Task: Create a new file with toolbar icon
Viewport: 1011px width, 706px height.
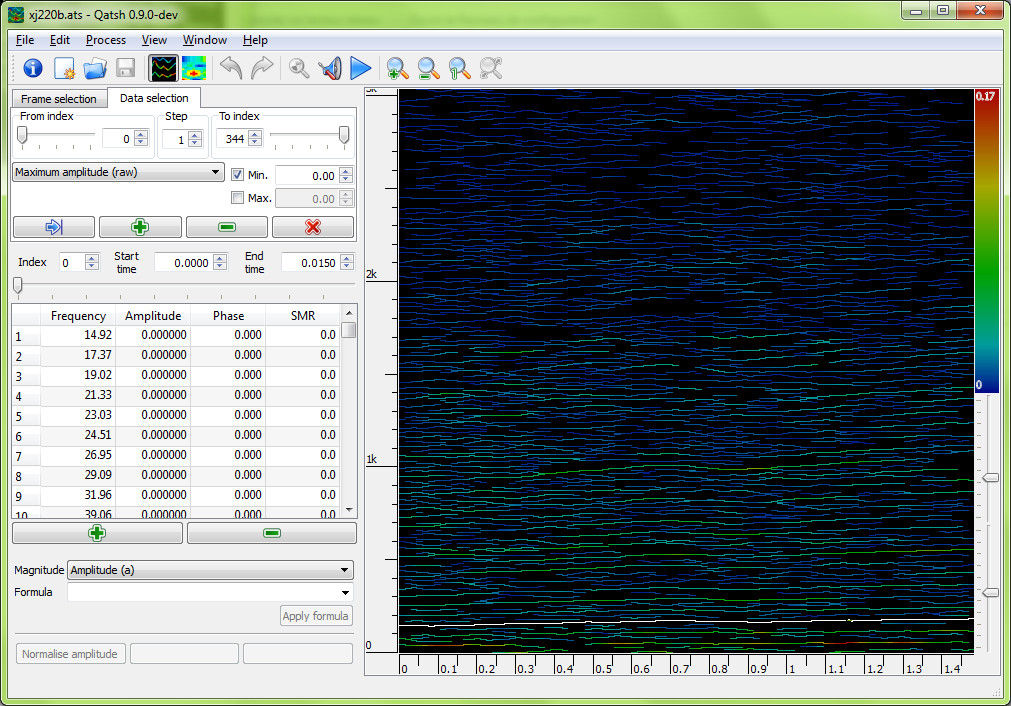Action: pyautogui.click(x=64, y=68)
